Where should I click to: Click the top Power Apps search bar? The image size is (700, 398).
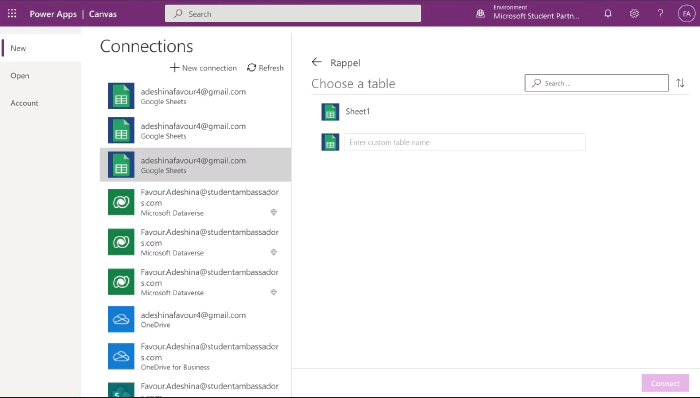(x=293, y=13)
